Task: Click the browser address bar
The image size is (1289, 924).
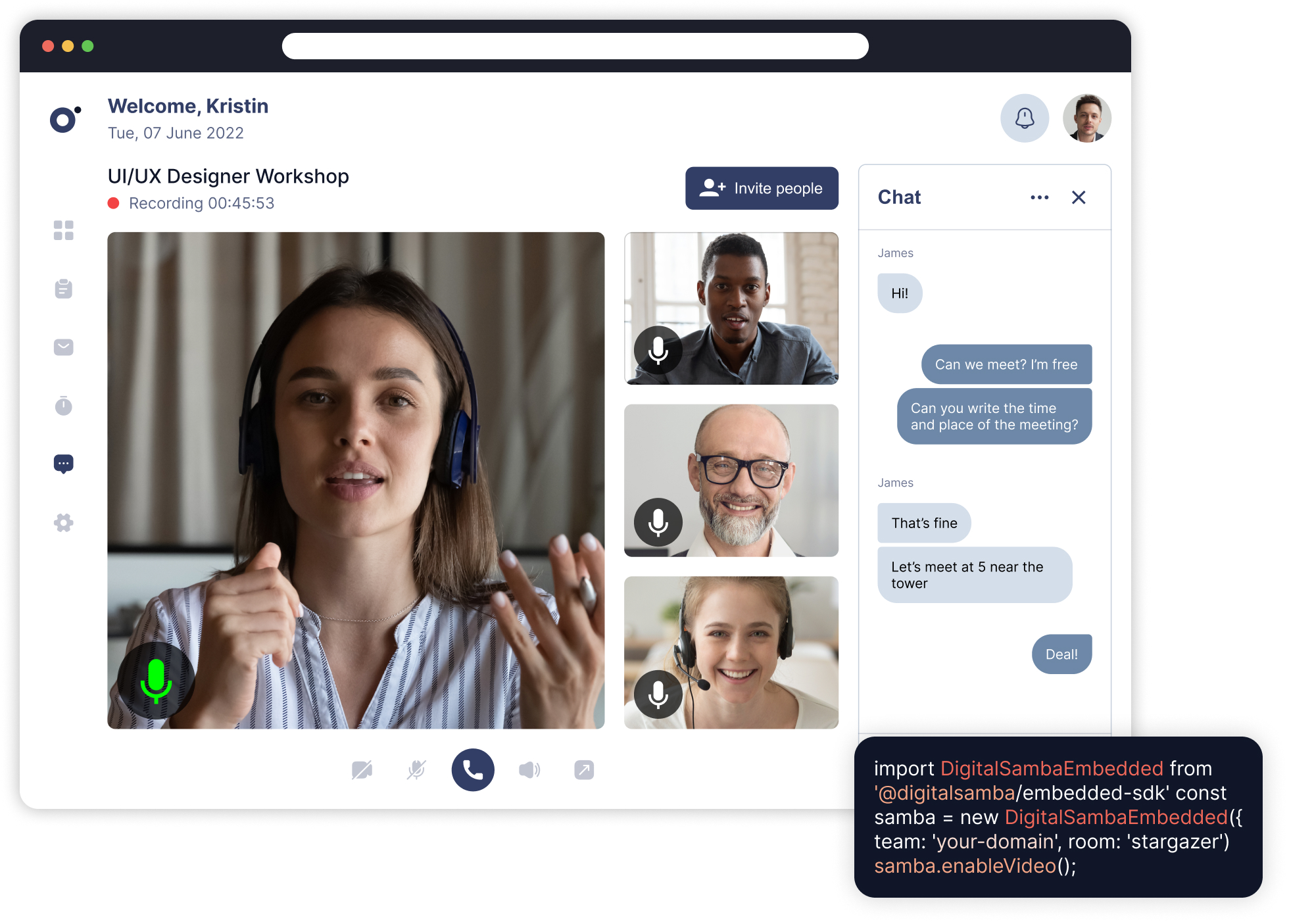Action: 575,46
